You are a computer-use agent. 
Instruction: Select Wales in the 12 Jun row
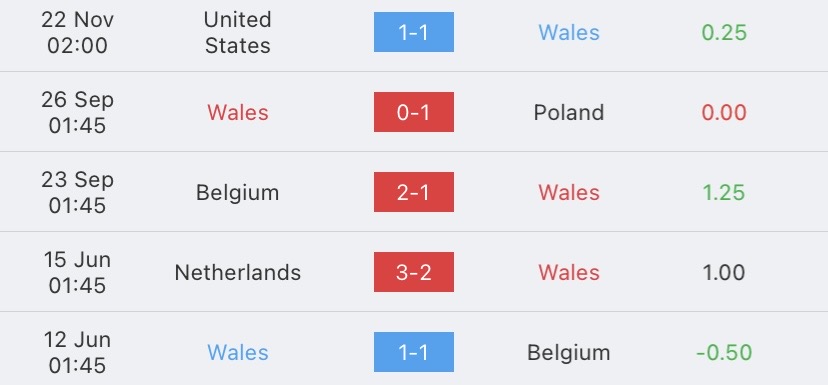pyautogui.click(x=238, y=353)
